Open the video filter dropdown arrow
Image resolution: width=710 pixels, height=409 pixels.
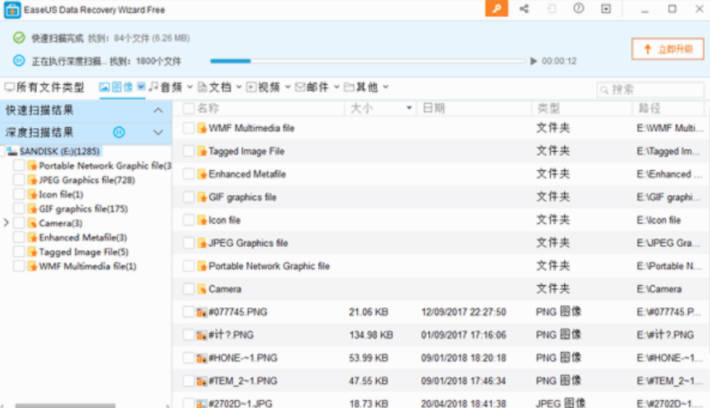click(x=287, y=87)
